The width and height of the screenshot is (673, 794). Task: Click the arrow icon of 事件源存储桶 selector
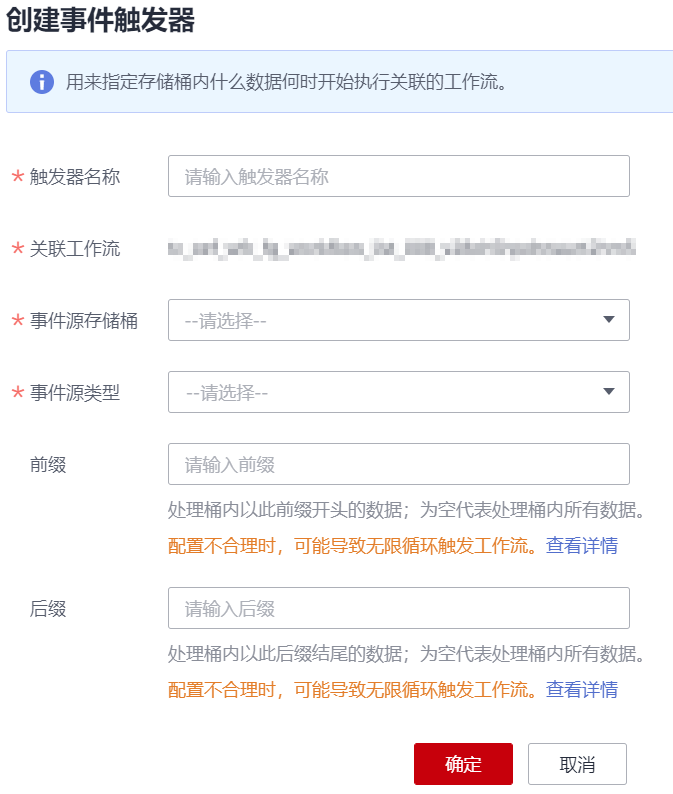click(x=609, y=320)
